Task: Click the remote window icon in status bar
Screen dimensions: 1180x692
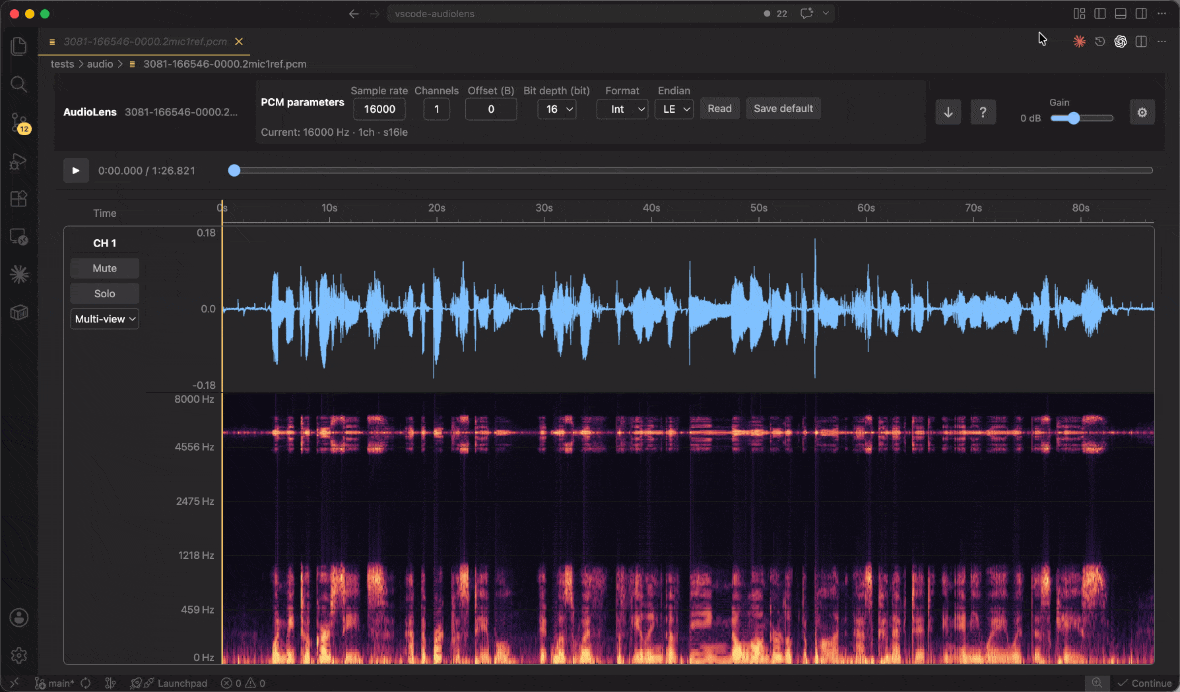Action: (14, 683)
